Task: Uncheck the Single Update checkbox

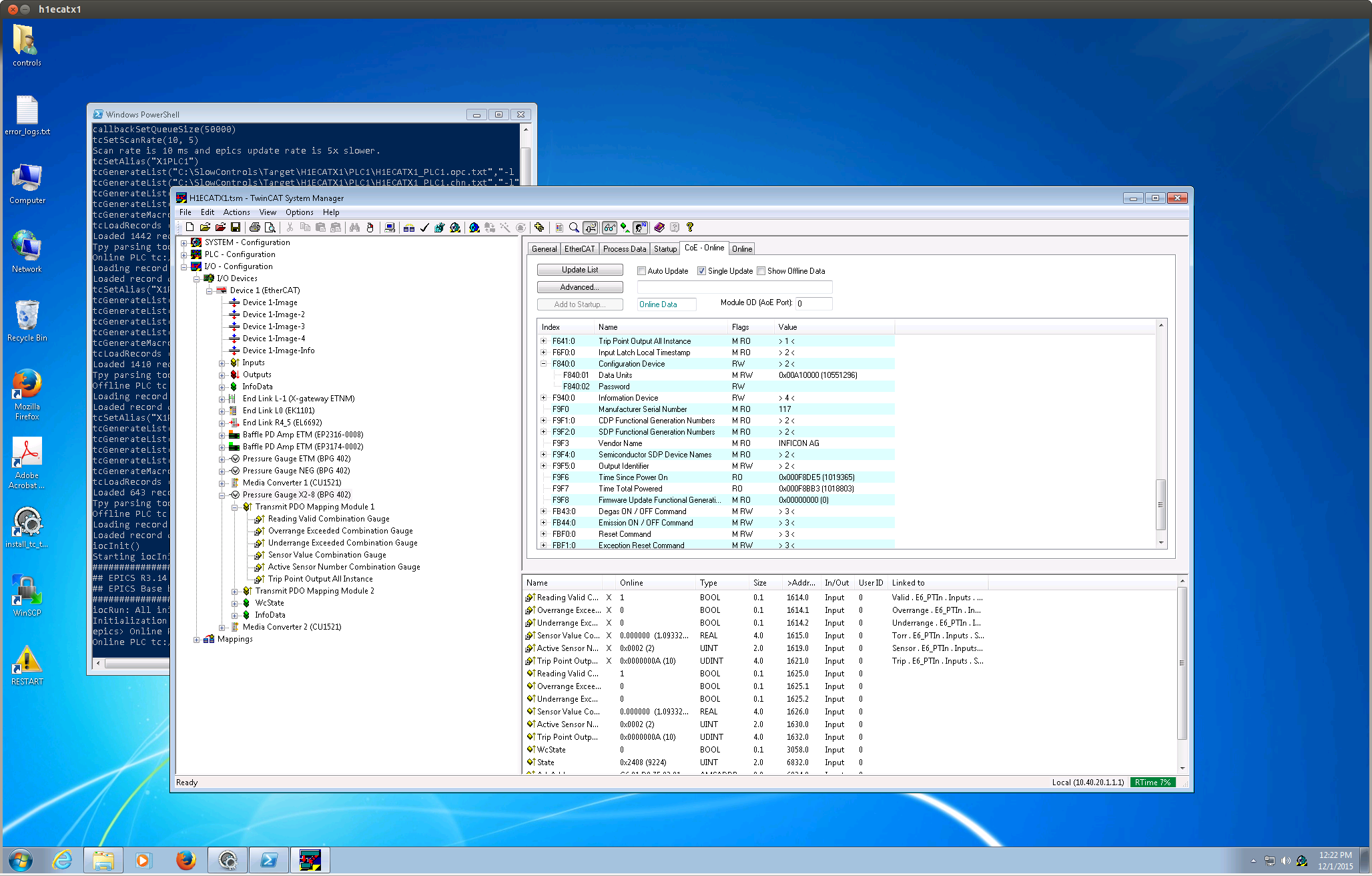Action: click(x=701, y=271)
